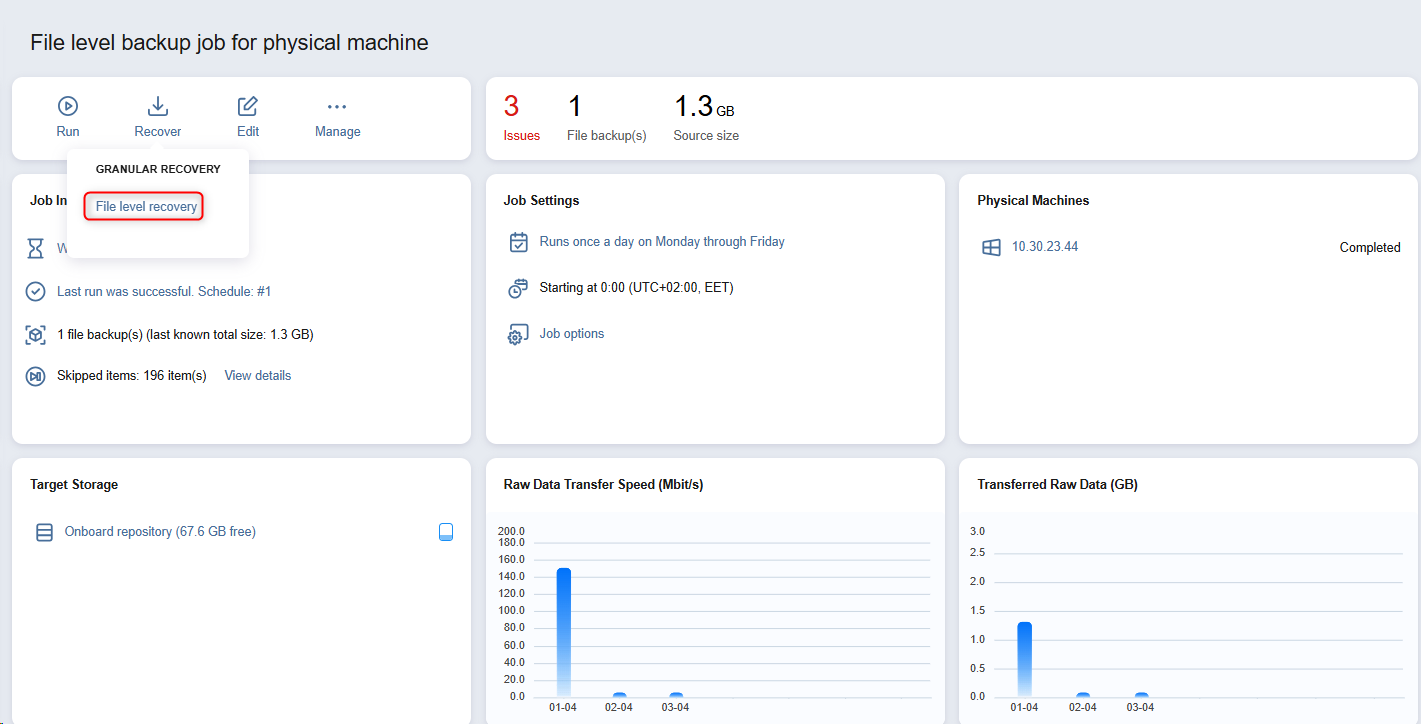
Task: Open Onboard repository link
Action: pyautogui.click(x=160, y=532)
